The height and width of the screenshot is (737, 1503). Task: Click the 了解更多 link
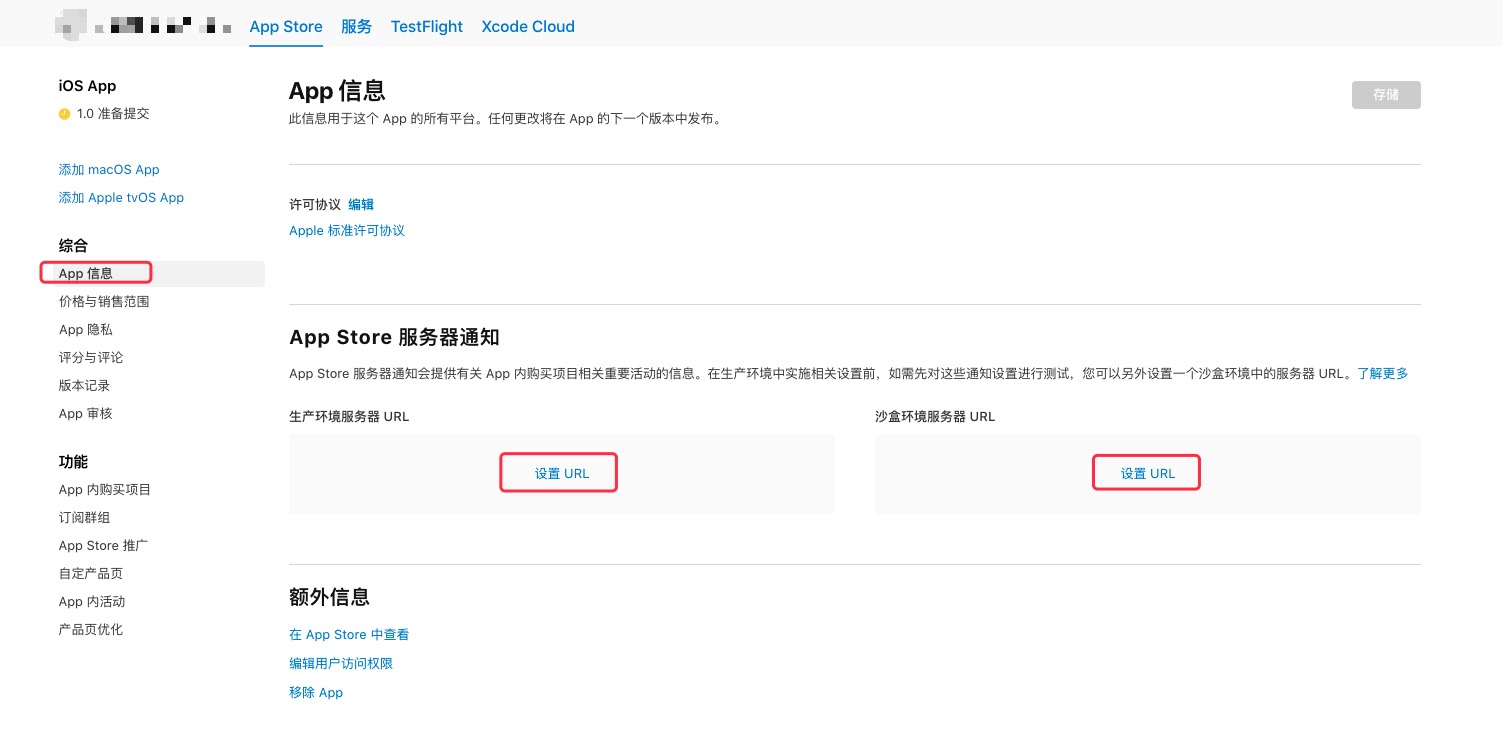[1383, 373]
